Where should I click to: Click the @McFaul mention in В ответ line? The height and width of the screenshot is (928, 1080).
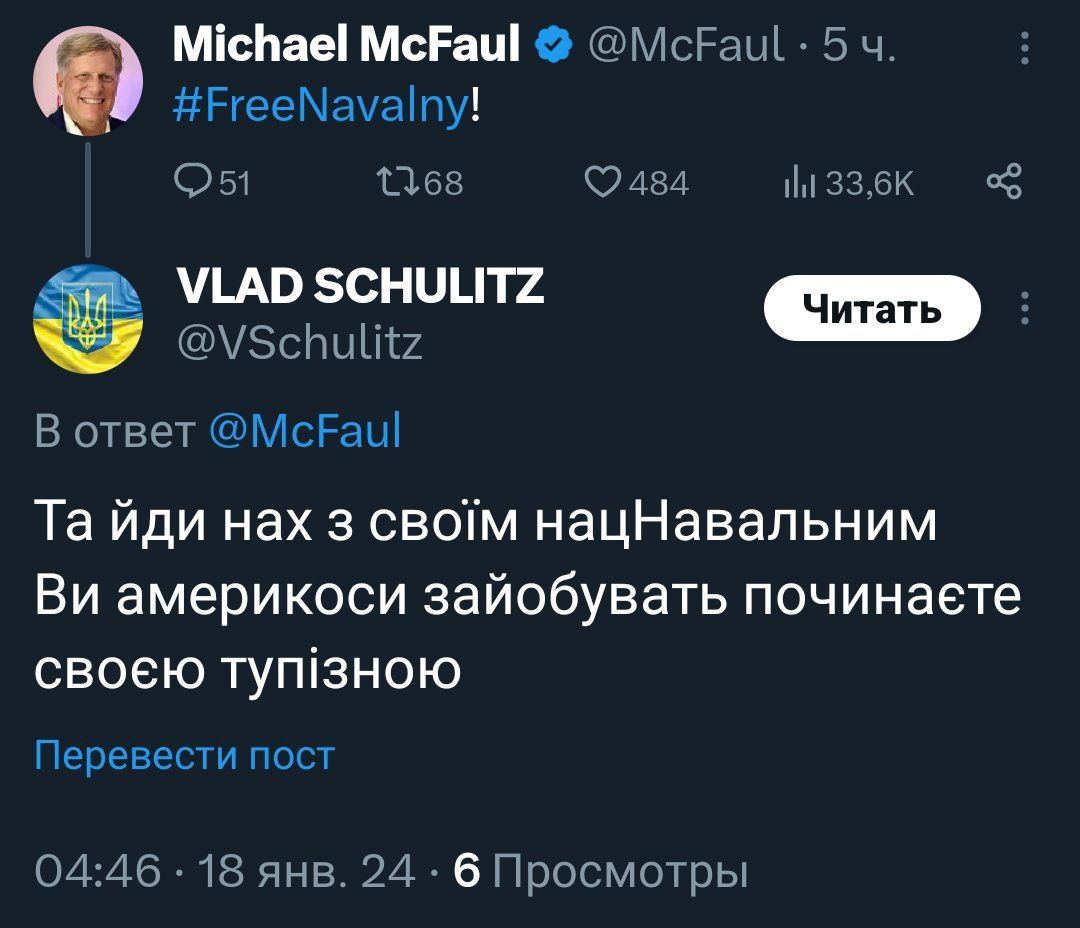click(305, 431)
